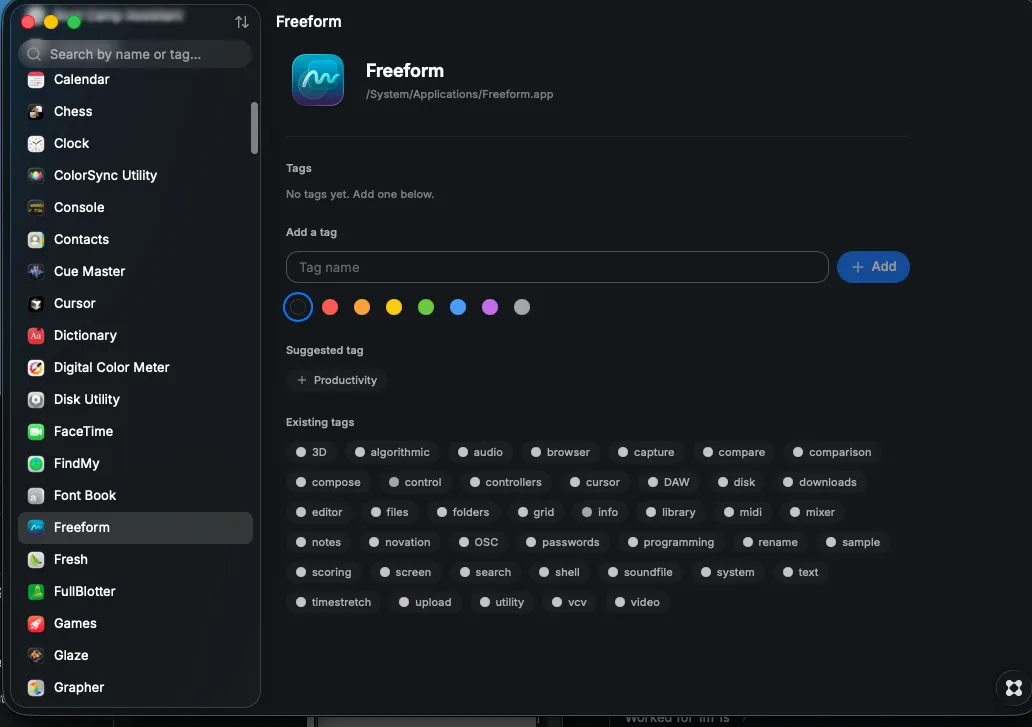The width and height of the screenshot is (1032, 727).
Task: Add the existing capture tag
Action: 646,453
